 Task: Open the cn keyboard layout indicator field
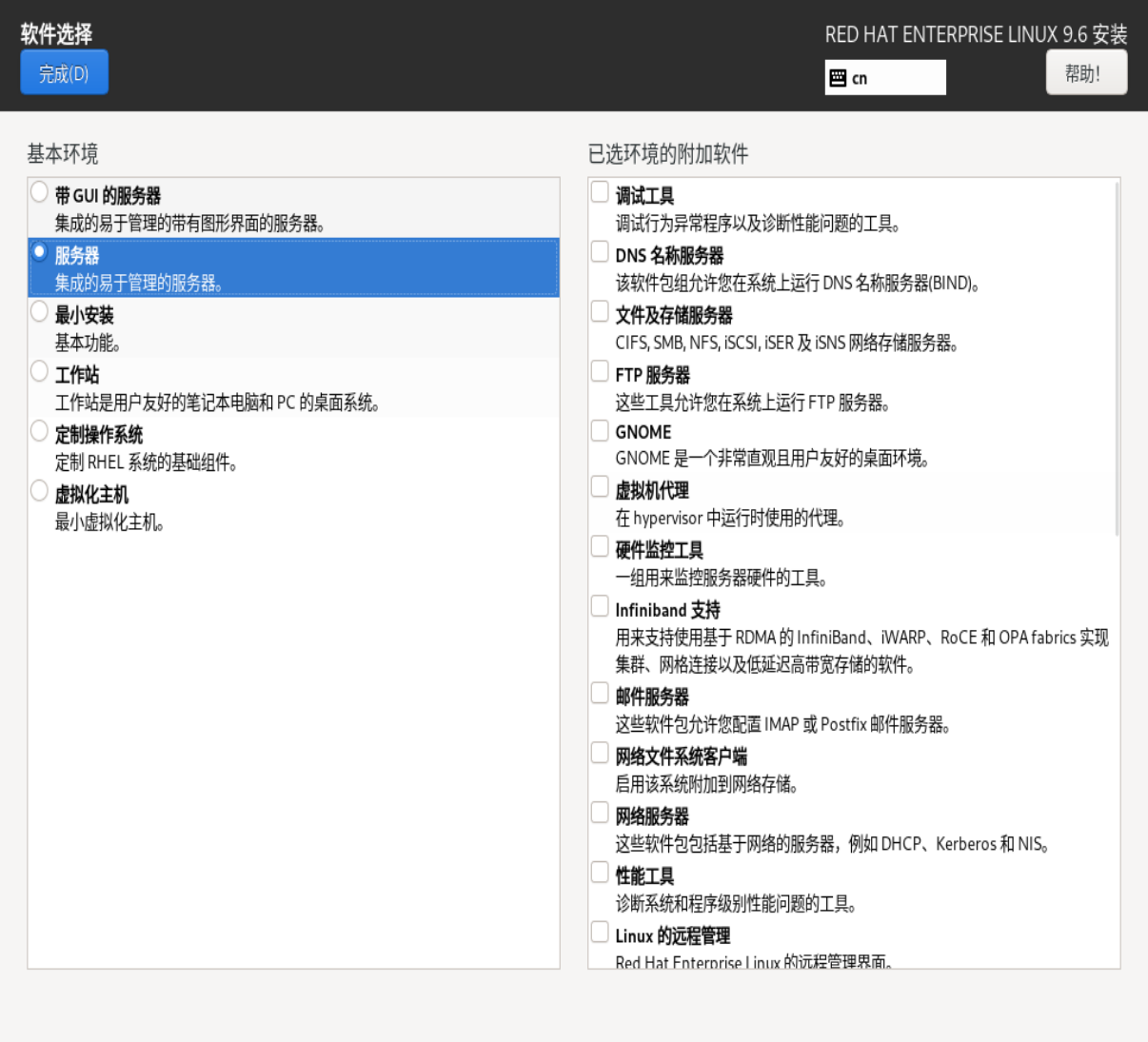[x=885, y=78]
